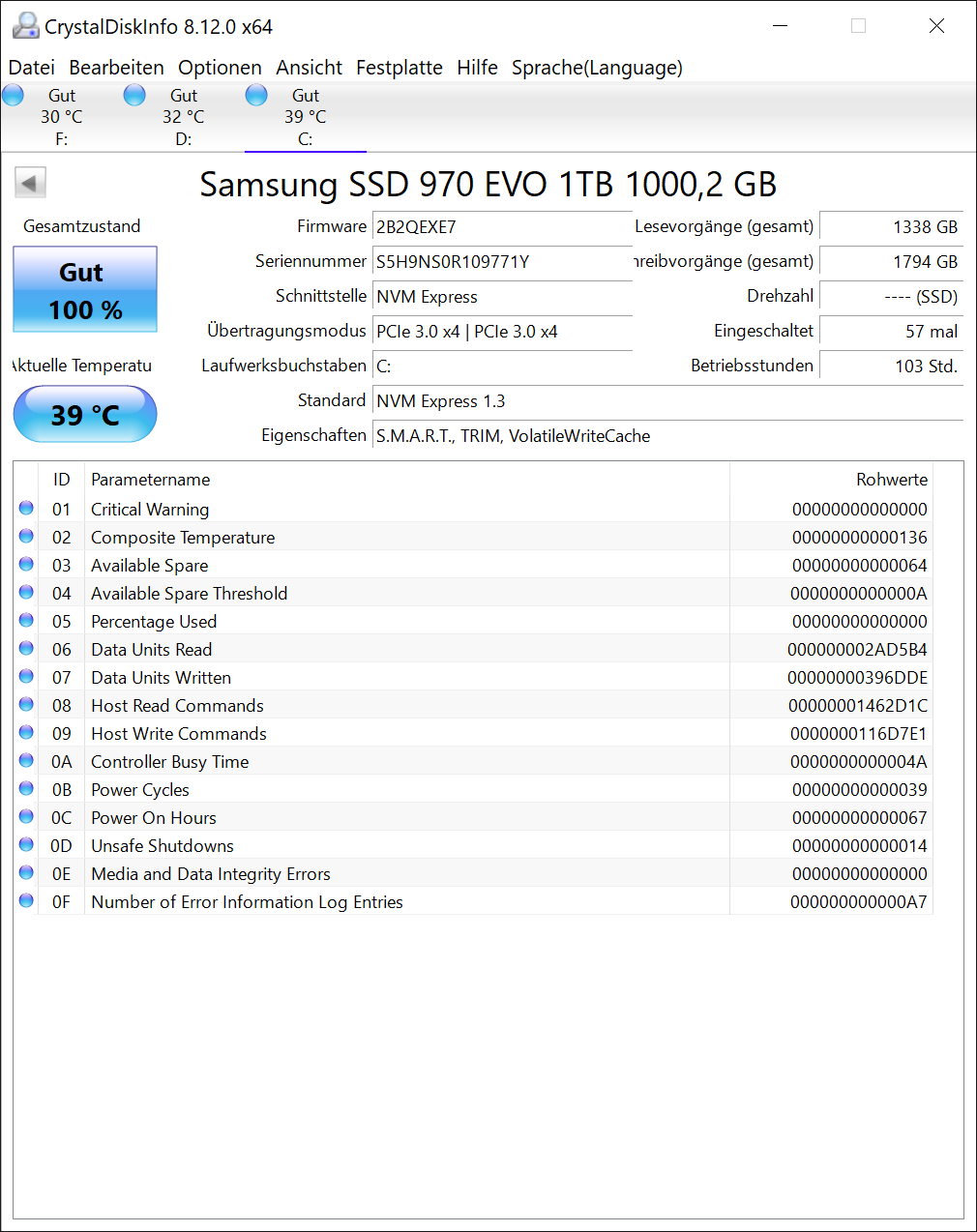Click the Übertragungsmodus field PCIe 3.0 x4
The image size is (977, 1232).
(x=502, y=332)
